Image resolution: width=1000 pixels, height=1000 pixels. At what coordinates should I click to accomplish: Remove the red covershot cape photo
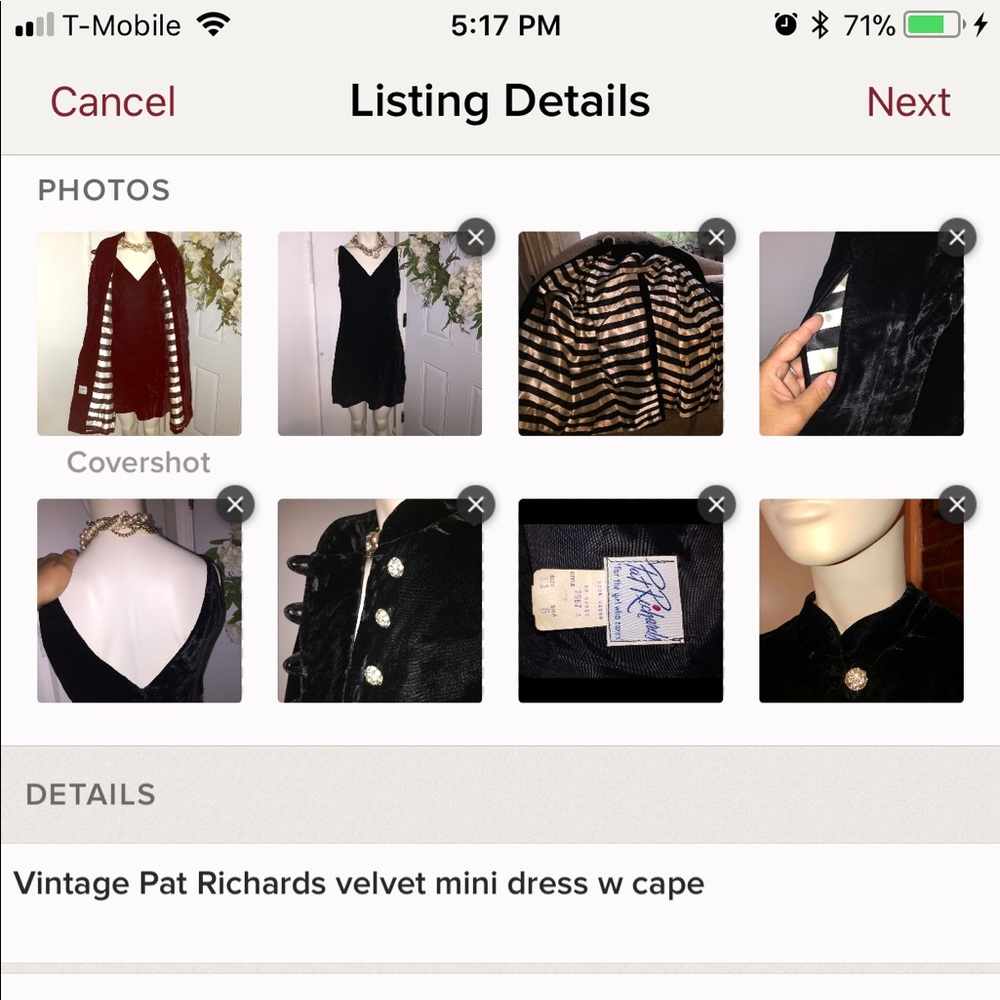pyautogui.click(x=236, y=237)
